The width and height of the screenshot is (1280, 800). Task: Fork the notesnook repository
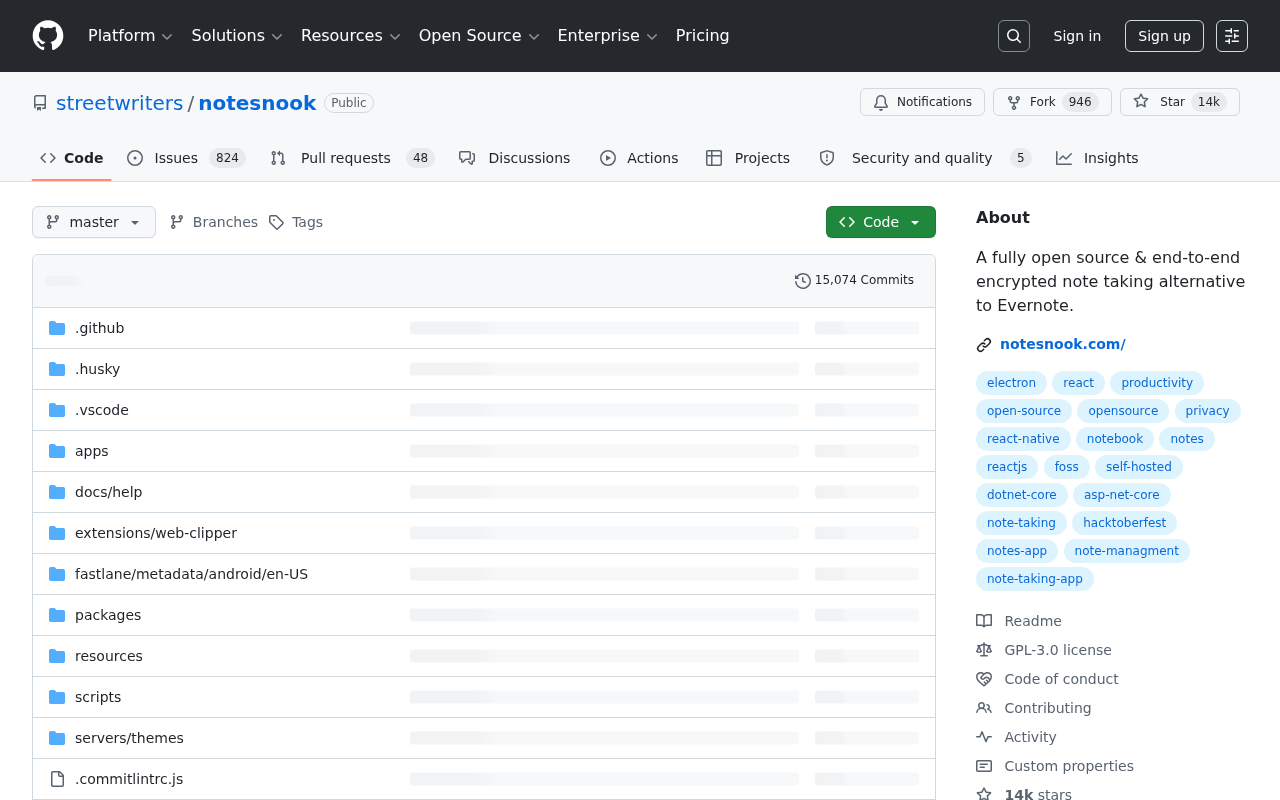1052,102
